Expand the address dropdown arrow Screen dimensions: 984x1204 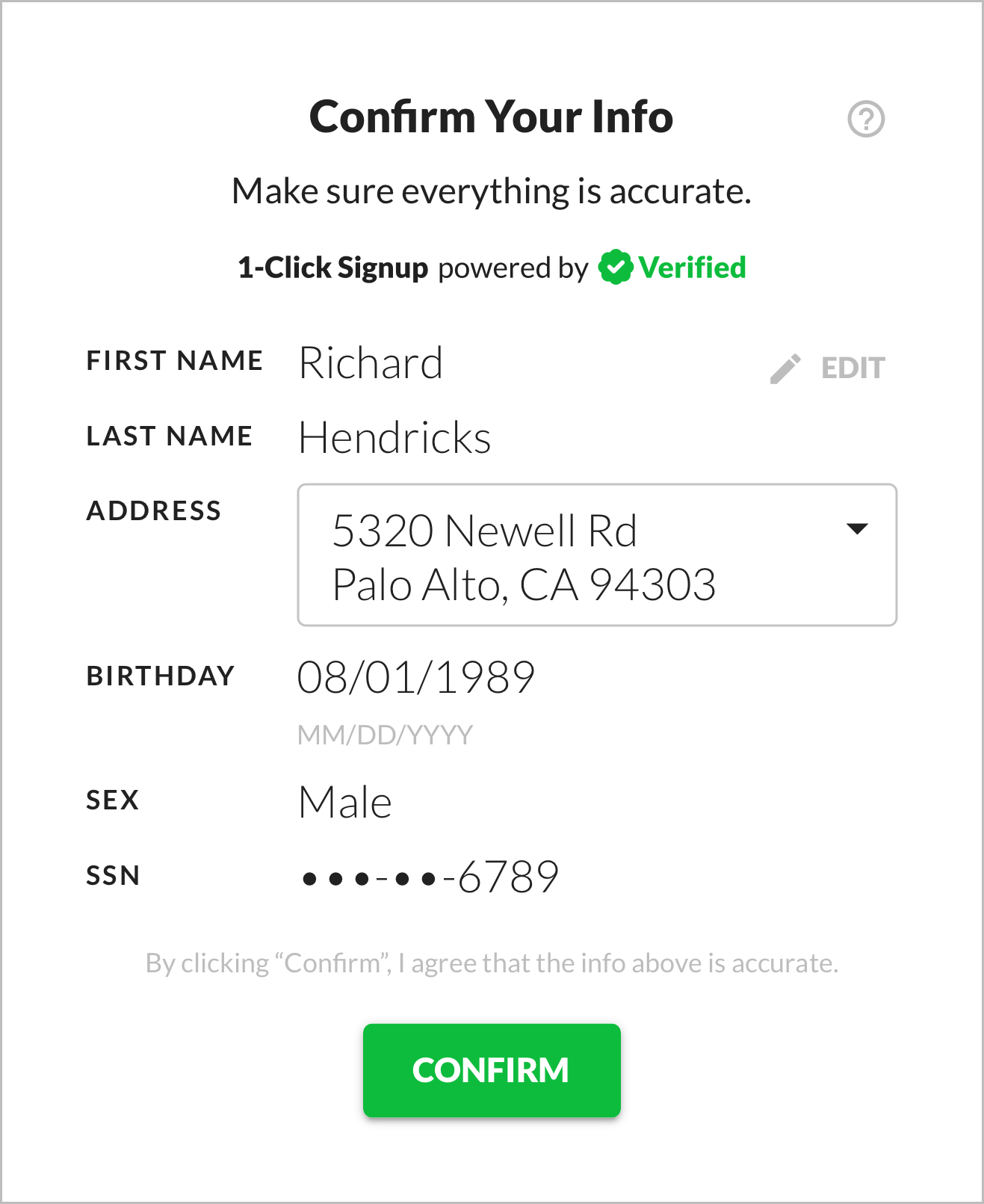click(x=857, y=529)
